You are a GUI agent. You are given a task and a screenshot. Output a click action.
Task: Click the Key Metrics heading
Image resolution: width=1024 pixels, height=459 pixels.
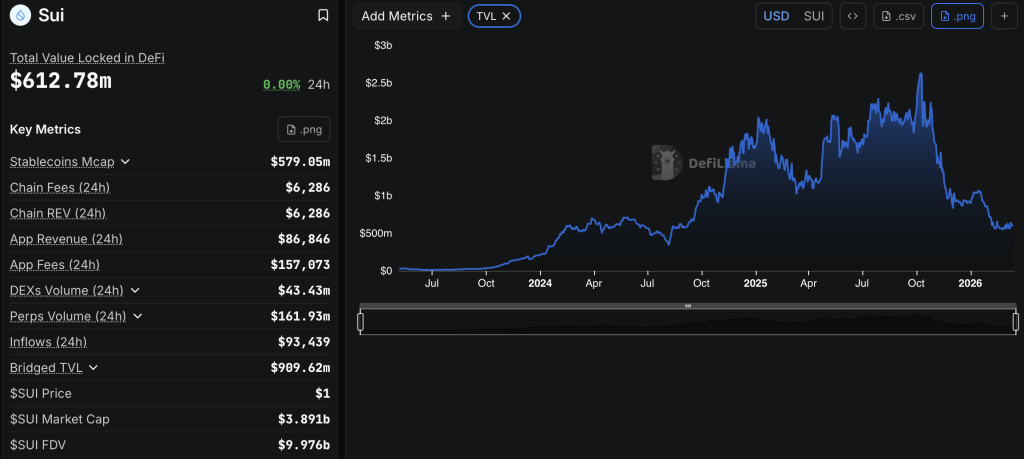(x=45, y=129)
